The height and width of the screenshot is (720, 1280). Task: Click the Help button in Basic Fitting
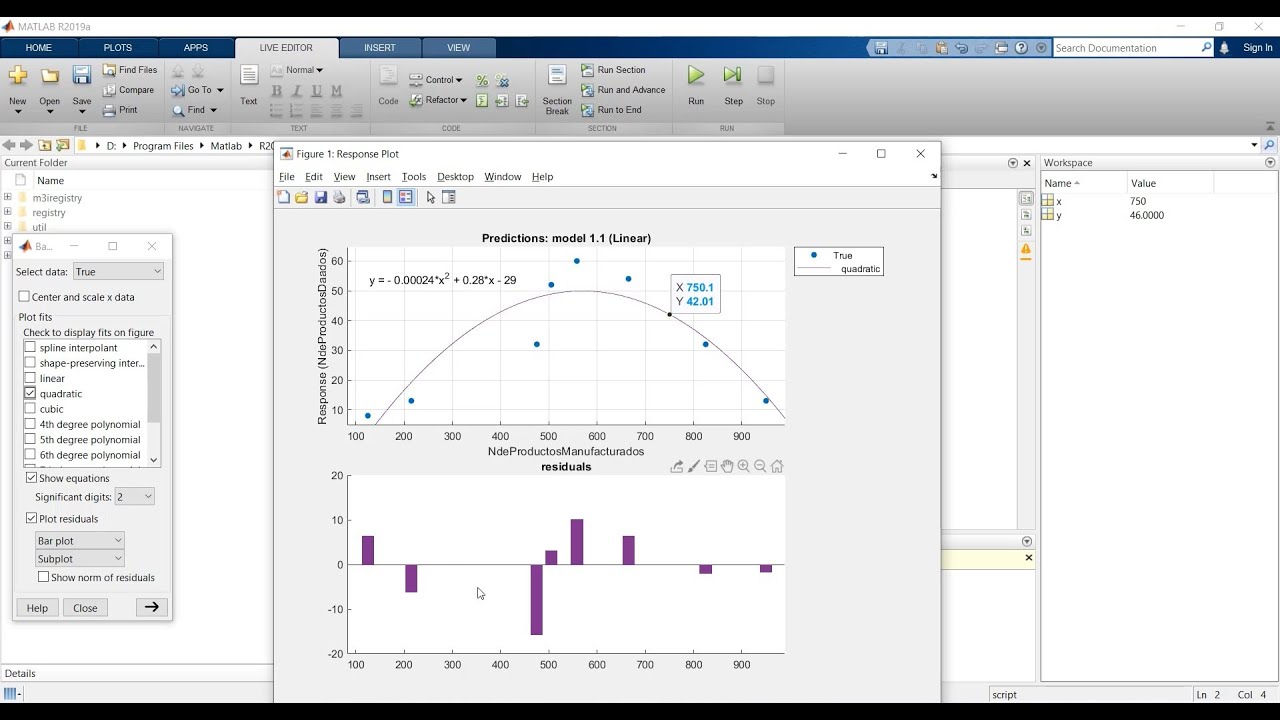(x=37, y=608)
